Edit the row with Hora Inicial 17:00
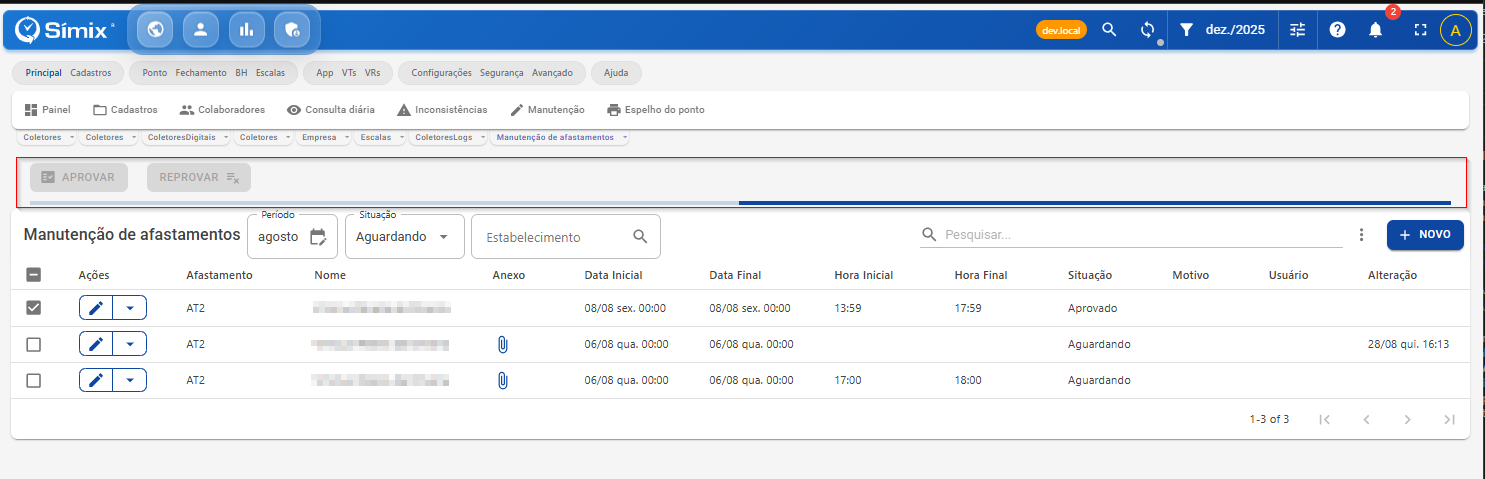 click(x=96, y=380)
